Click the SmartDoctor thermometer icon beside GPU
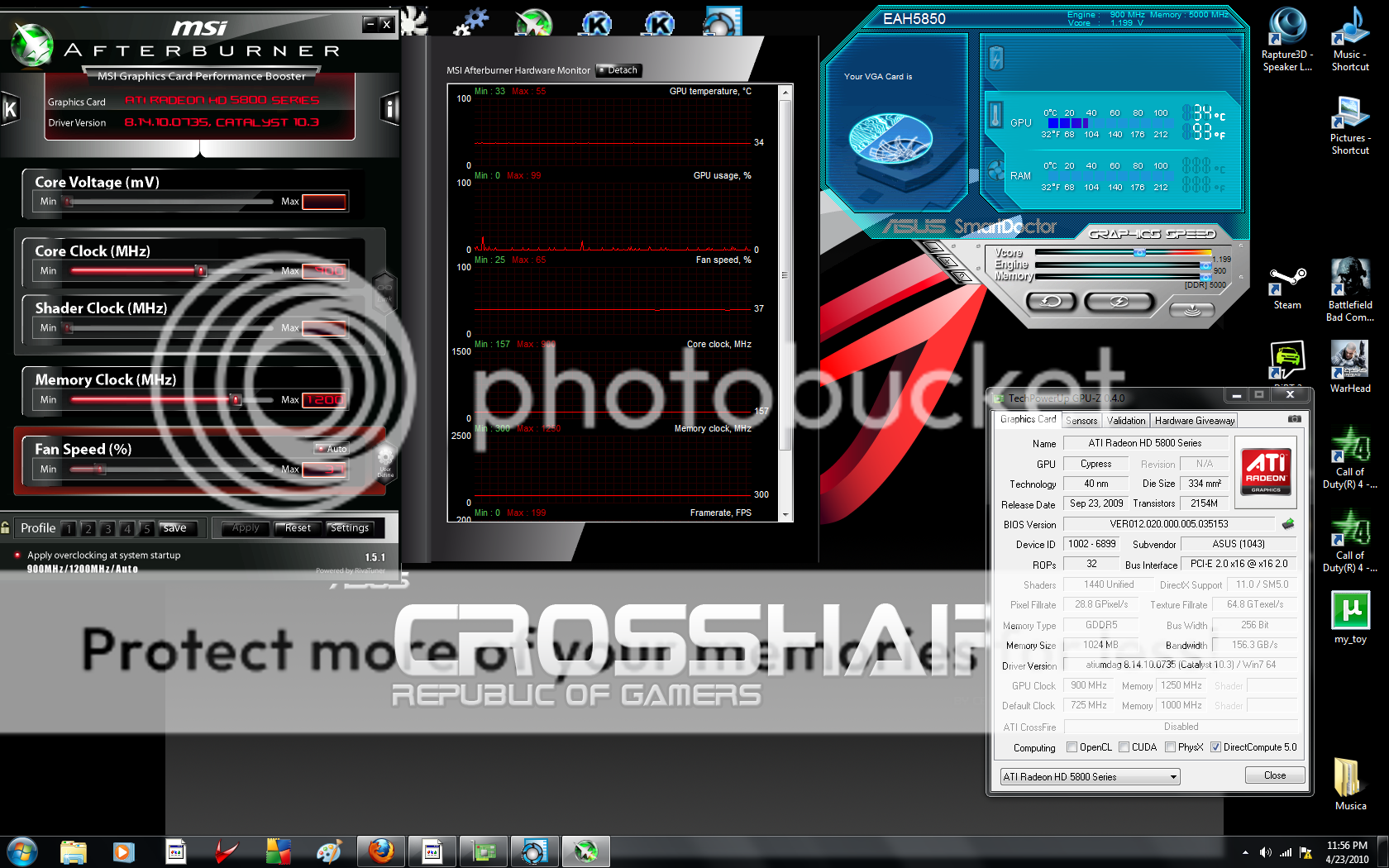Screen dimensions: 1389x868 [x=996, y=115]
